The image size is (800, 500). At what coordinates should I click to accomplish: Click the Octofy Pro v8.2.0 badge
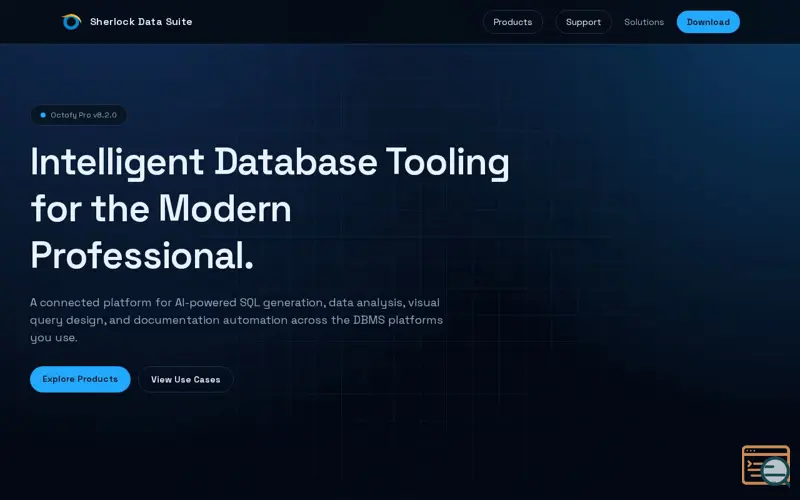click(79, 115)
